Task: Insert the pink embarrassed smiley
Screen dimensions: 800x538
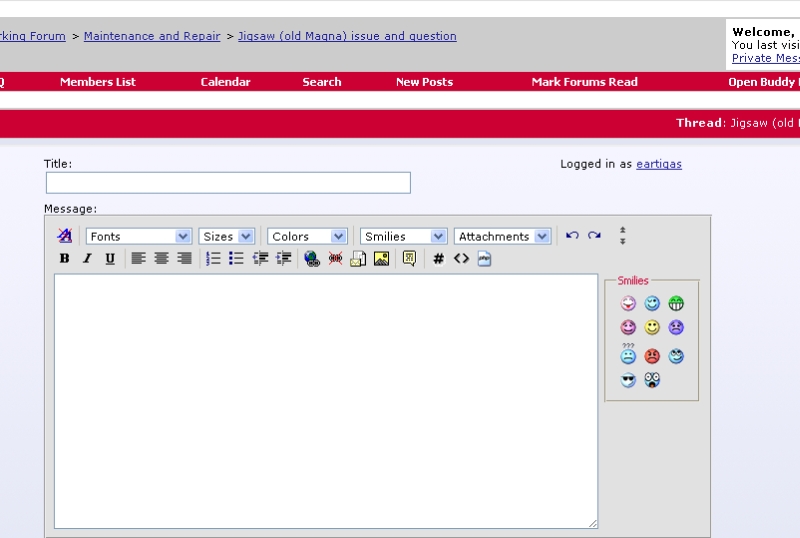Action: pos(628,327)
